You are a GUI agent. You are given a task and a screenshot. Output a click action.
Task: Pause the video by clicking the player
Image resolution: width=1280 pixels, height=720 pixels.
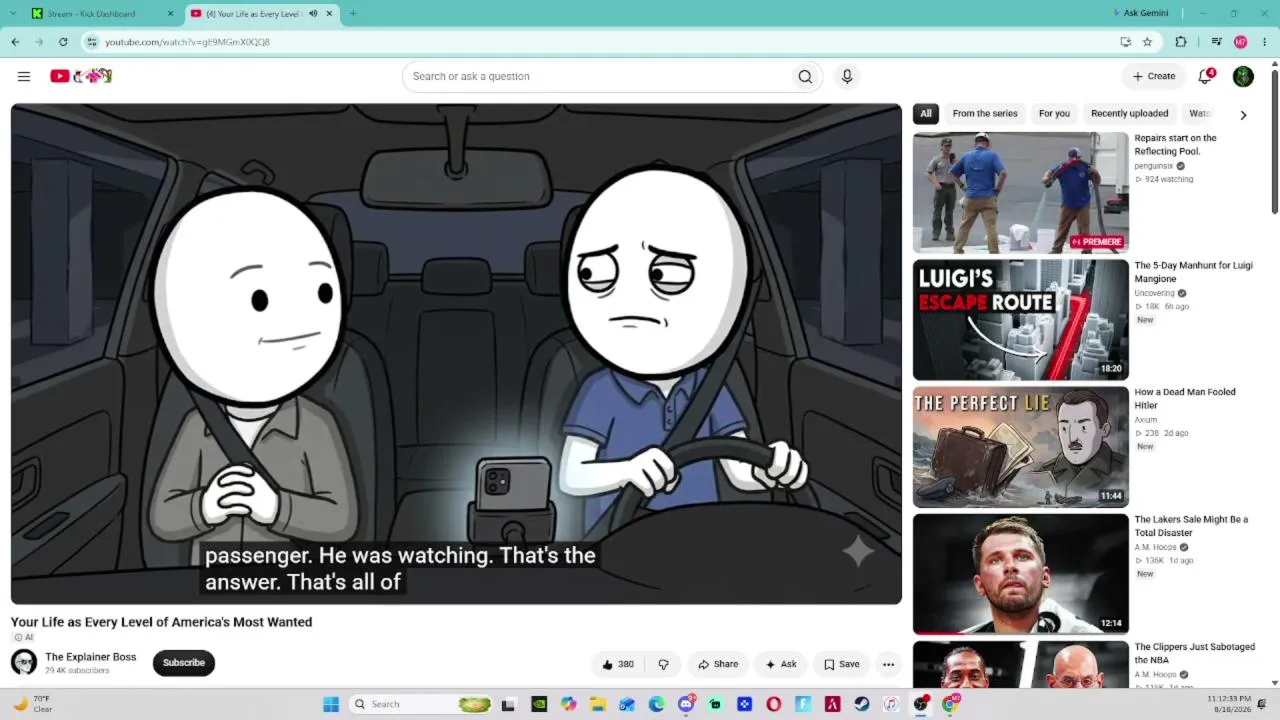(456, 354)
